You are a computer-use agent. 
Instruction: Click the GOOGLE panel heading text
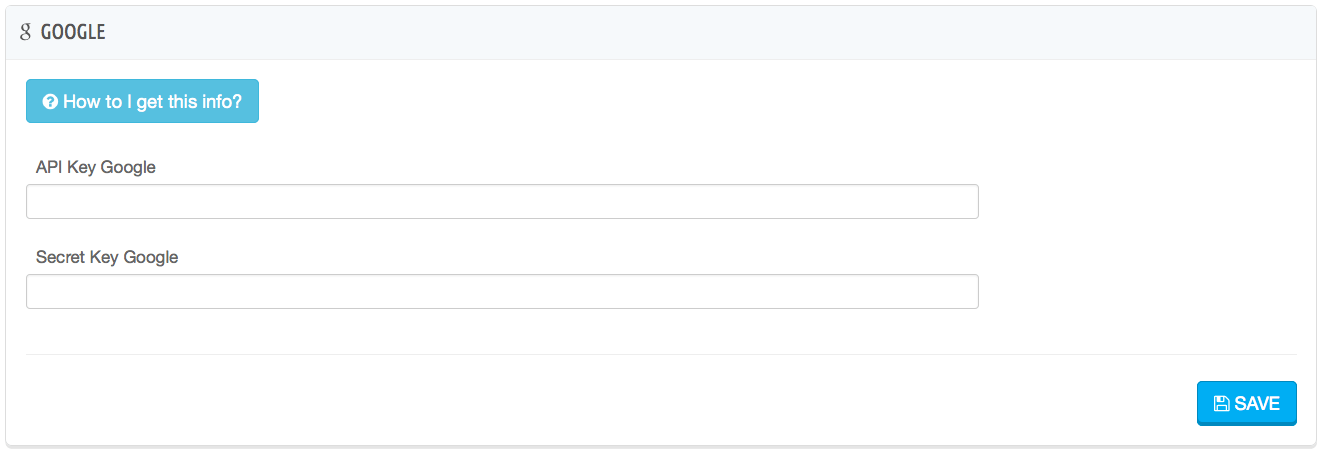(73, 32)
